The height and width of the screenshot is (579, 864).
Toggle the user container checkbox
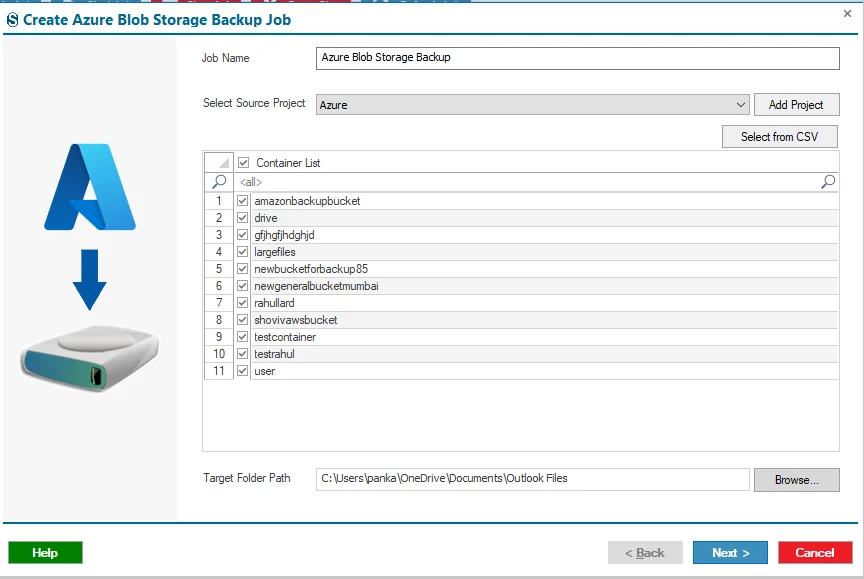point(242,371)
